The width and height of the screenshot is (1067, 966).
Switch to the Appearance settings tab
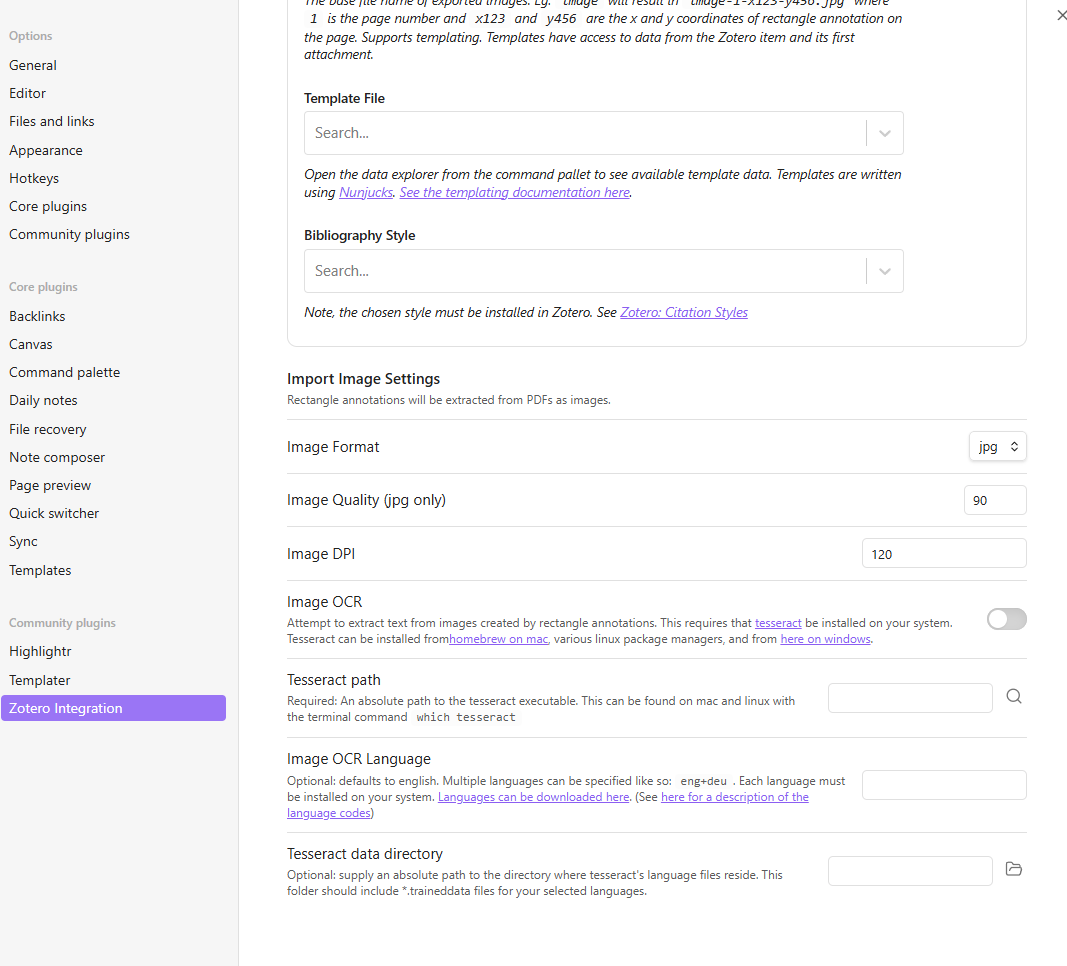[x=46, y=150]
